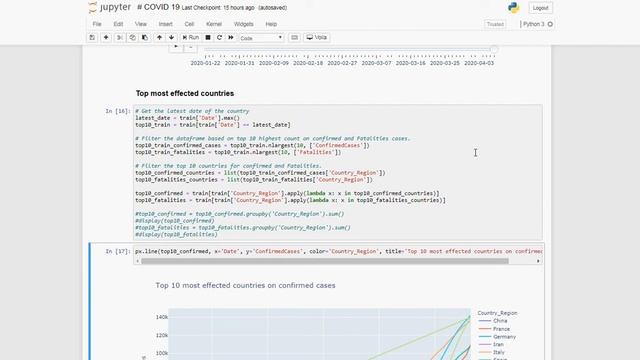The width and height of the screenshot is (640, 360).
Task: Click the 2020-02-27 slider date label
Action: (x=342, y=63)
